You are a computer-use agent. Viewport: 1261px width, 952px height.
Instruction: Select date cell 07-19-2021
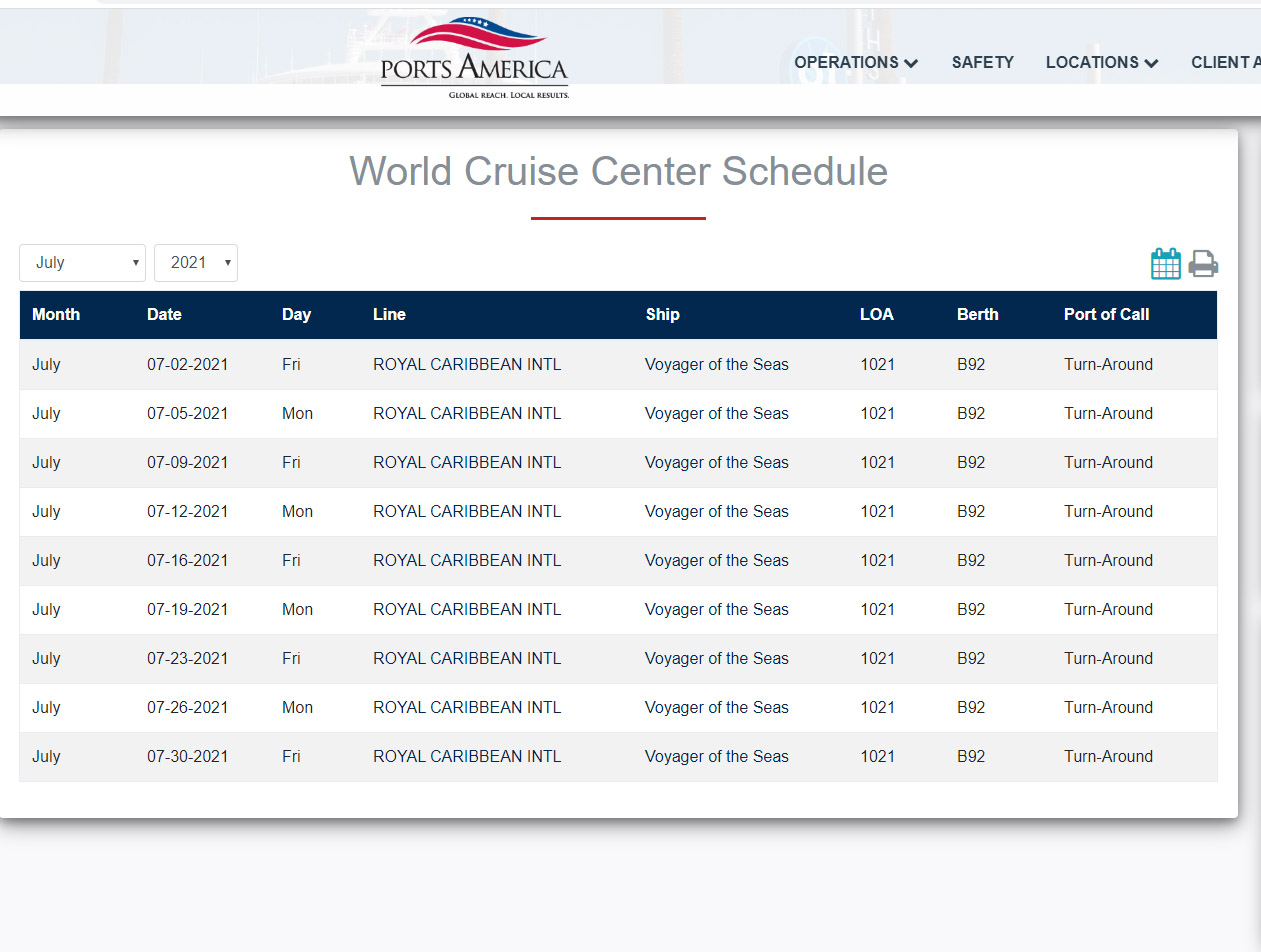[x=187, y=609]
